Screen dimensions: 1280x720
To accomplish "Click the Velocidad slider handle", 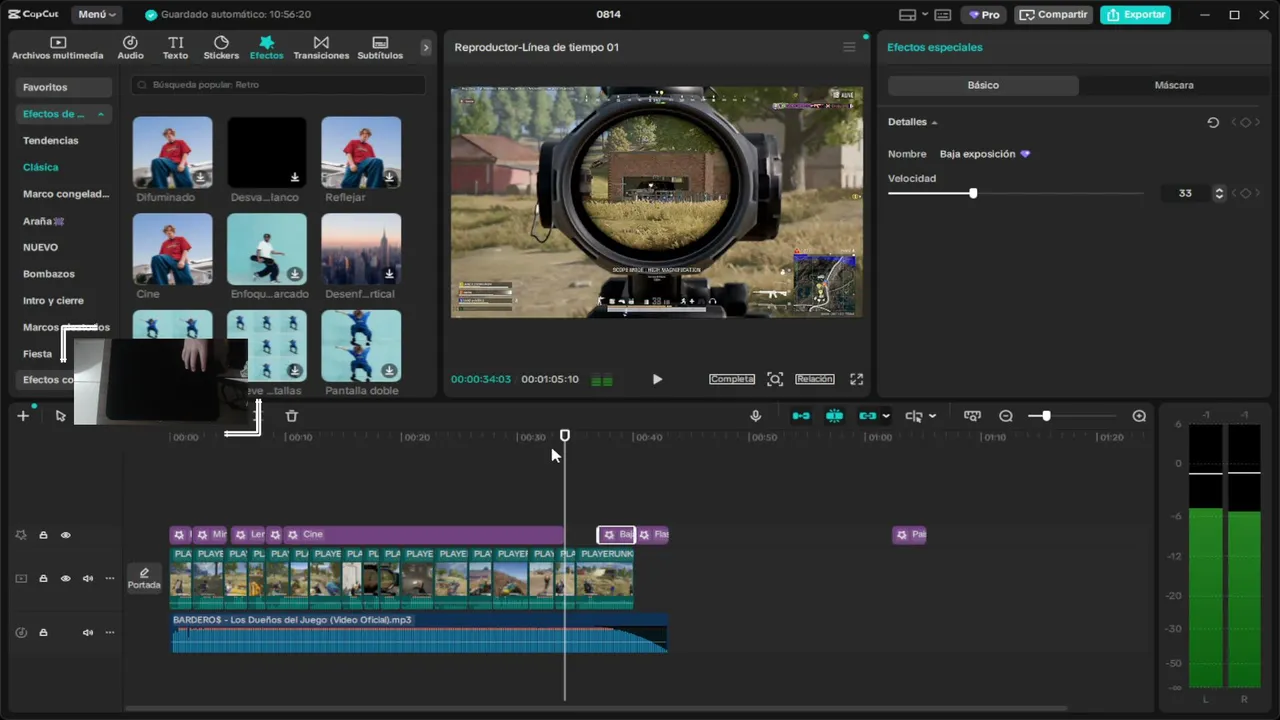I will click(x=973, y=193).
